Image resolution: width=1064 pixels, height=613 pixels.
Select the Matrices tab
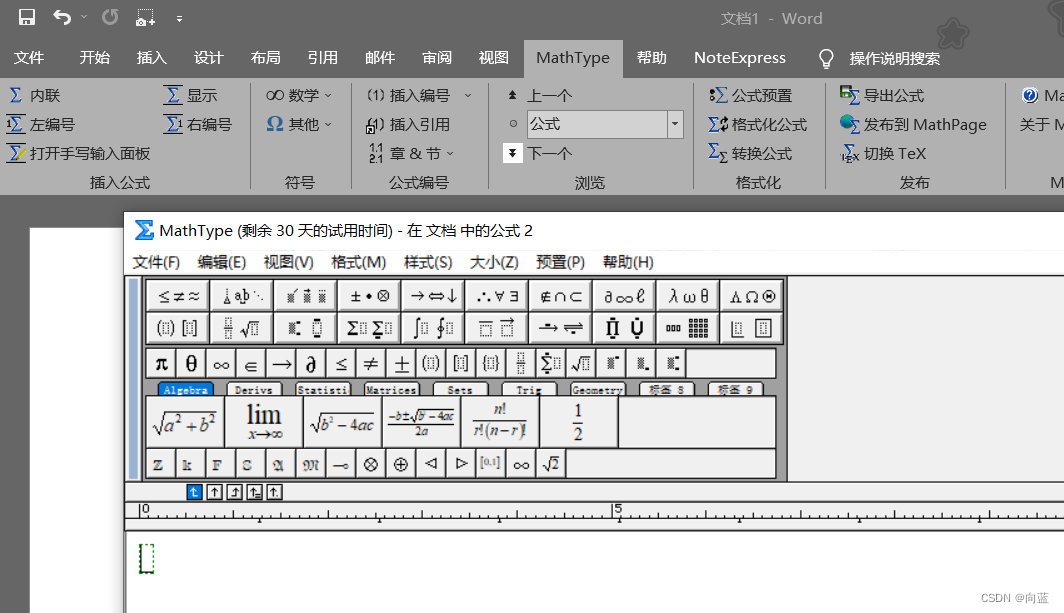391,390
